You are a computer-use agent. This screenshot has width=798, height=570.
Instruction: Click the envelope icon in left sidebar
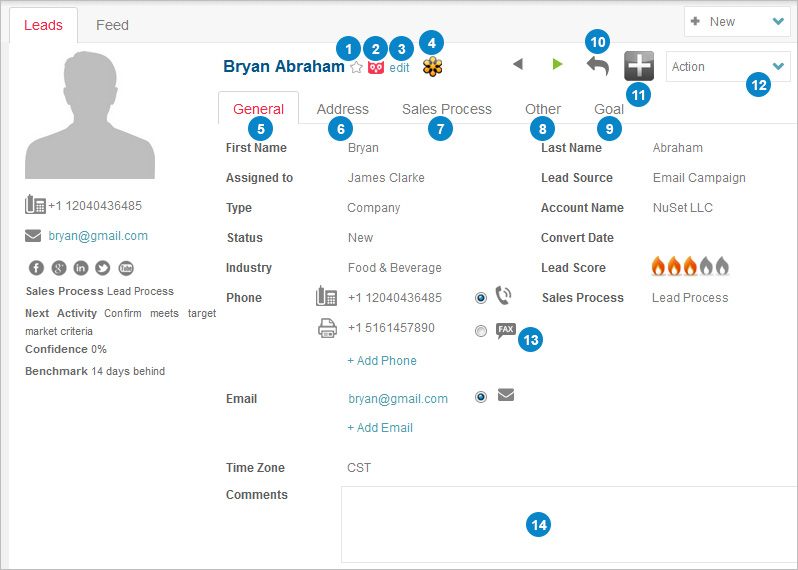33,236
